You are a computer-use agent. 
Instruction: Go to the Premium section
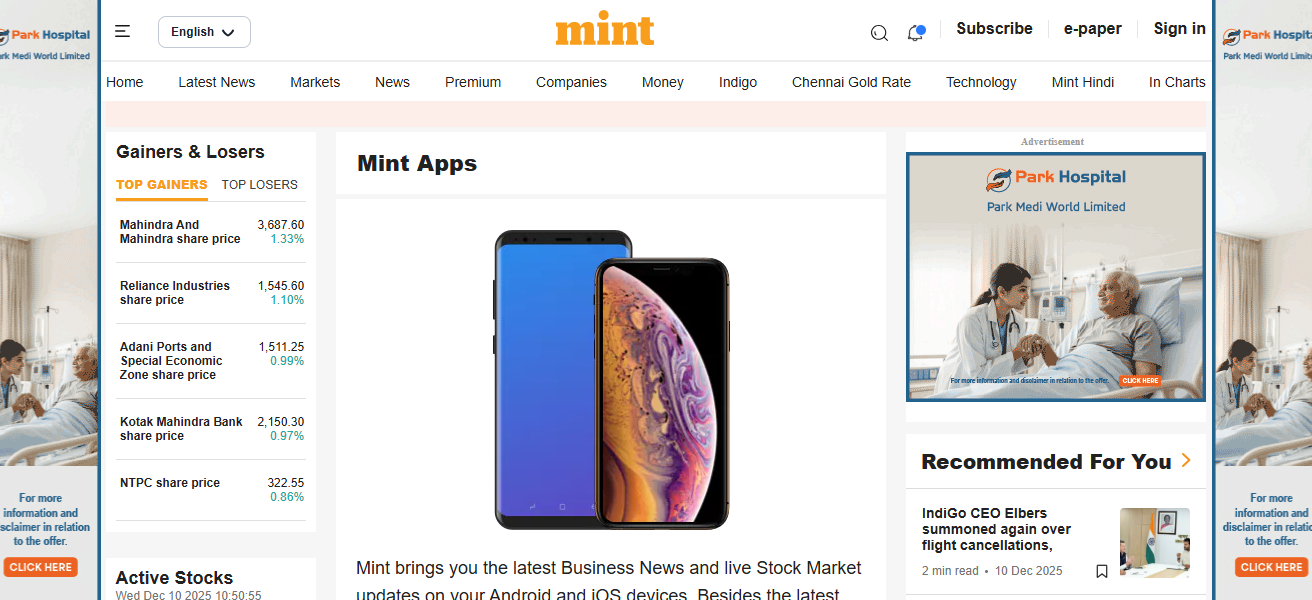coord(473,82)
